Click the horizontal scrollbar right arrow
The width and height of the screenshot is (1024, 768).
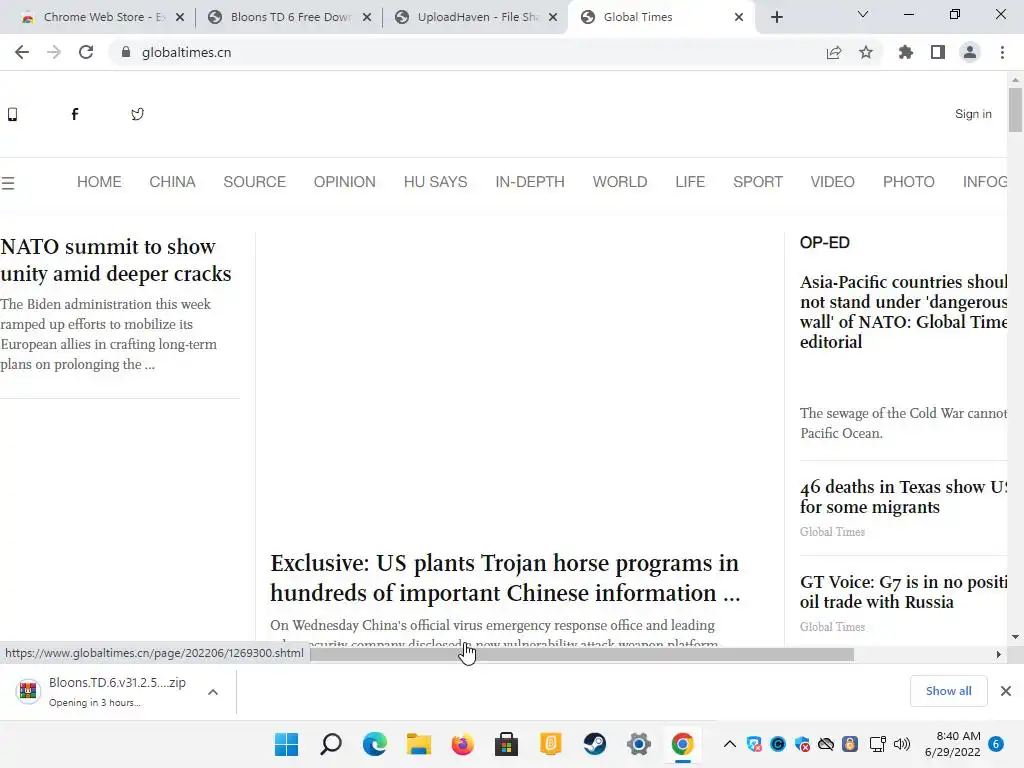[999, 654]
